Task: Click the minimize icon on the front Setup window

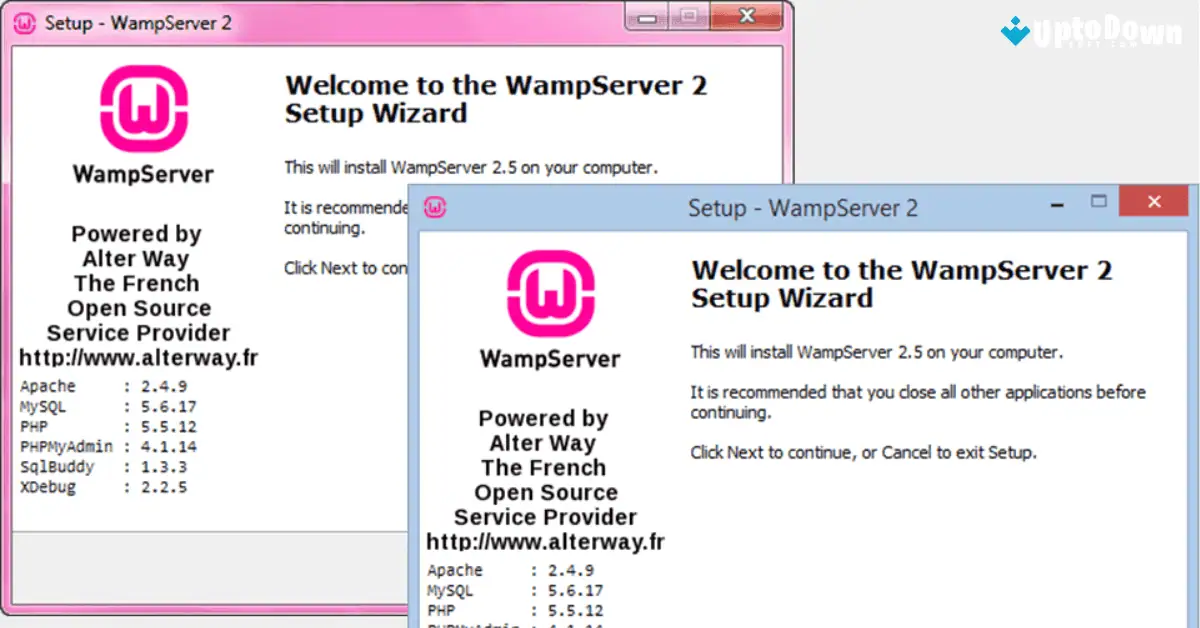Action: [x=1057, y=201]
